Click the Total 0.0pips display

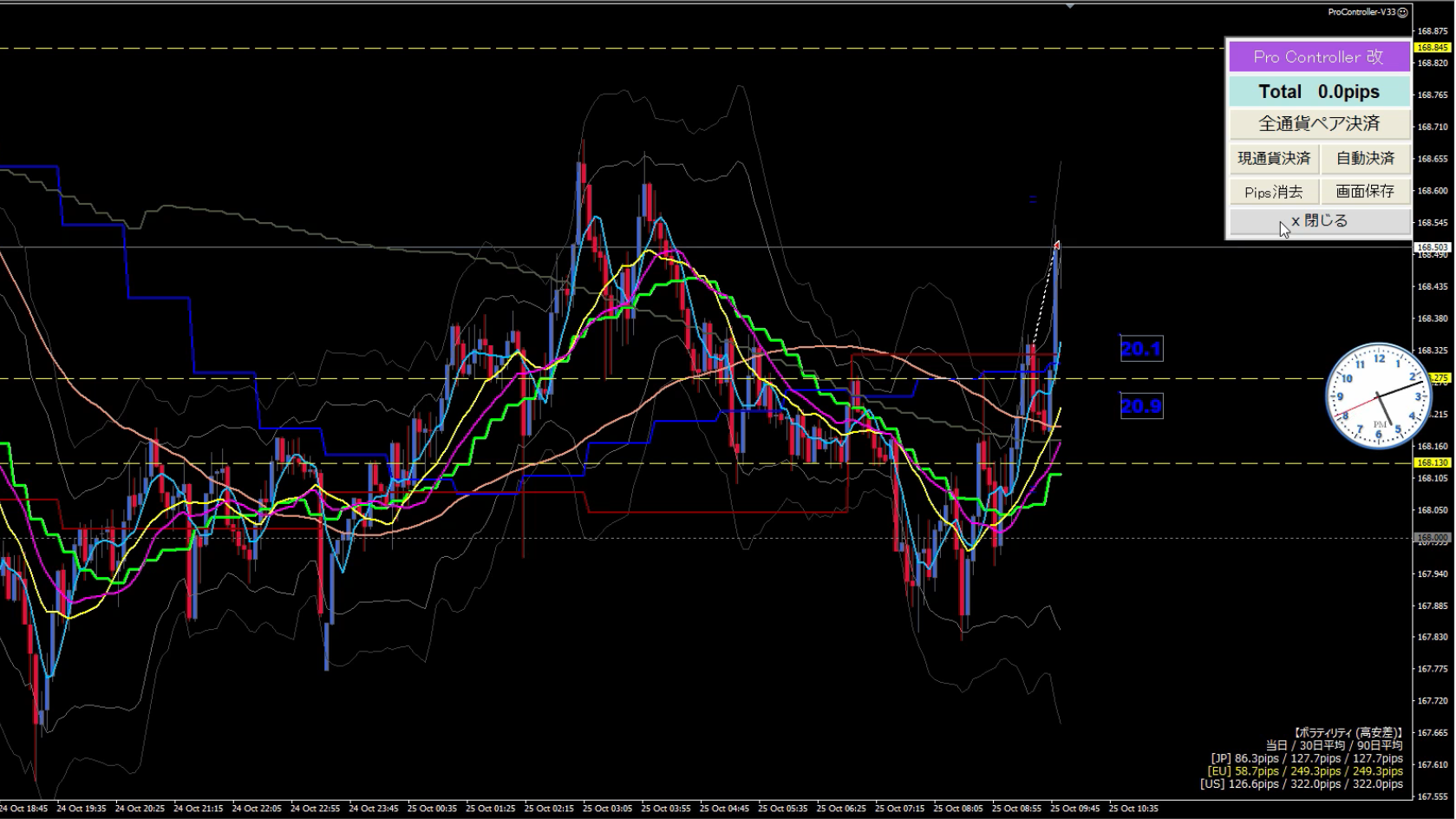[1319, 91]
